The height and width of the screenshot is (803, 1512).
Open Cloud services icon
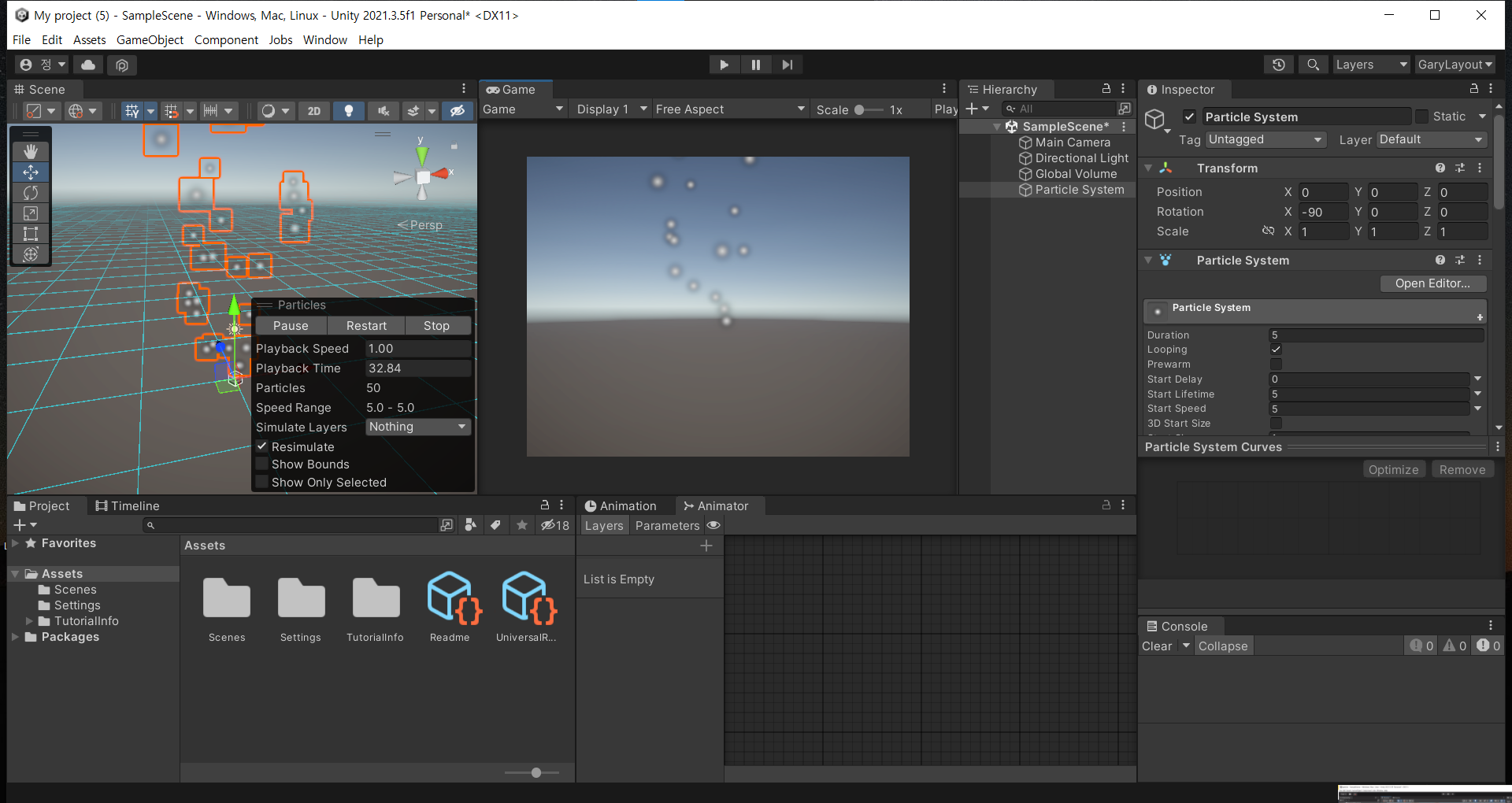pos(88,65)
